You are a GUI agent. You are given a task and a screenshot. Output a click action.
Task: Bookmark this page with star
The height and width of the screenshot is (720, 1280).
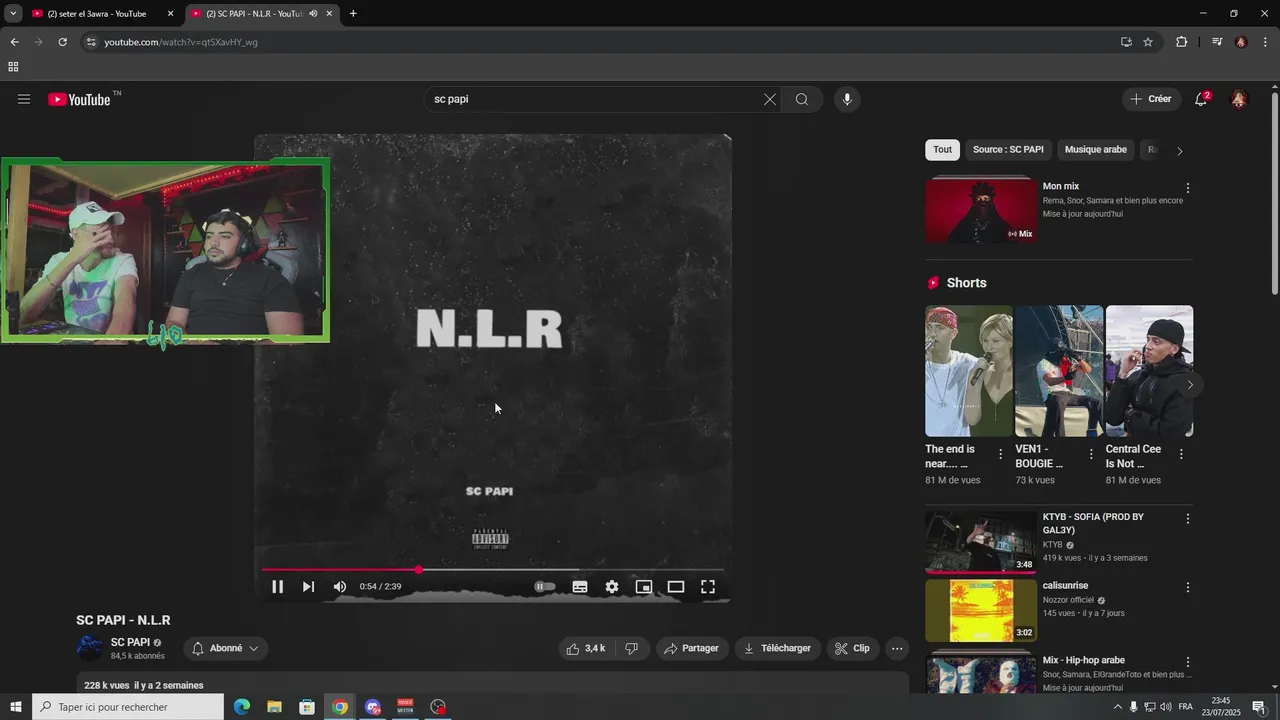(x=1148, y=42)
